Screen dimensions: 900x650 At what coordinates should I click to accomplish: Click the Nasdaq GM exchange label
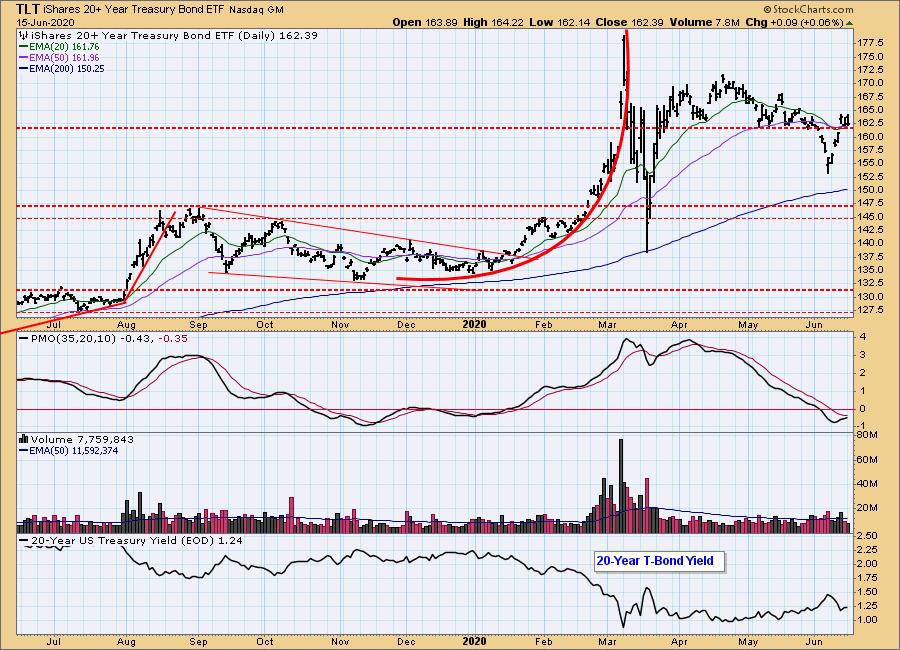[256, 10]
